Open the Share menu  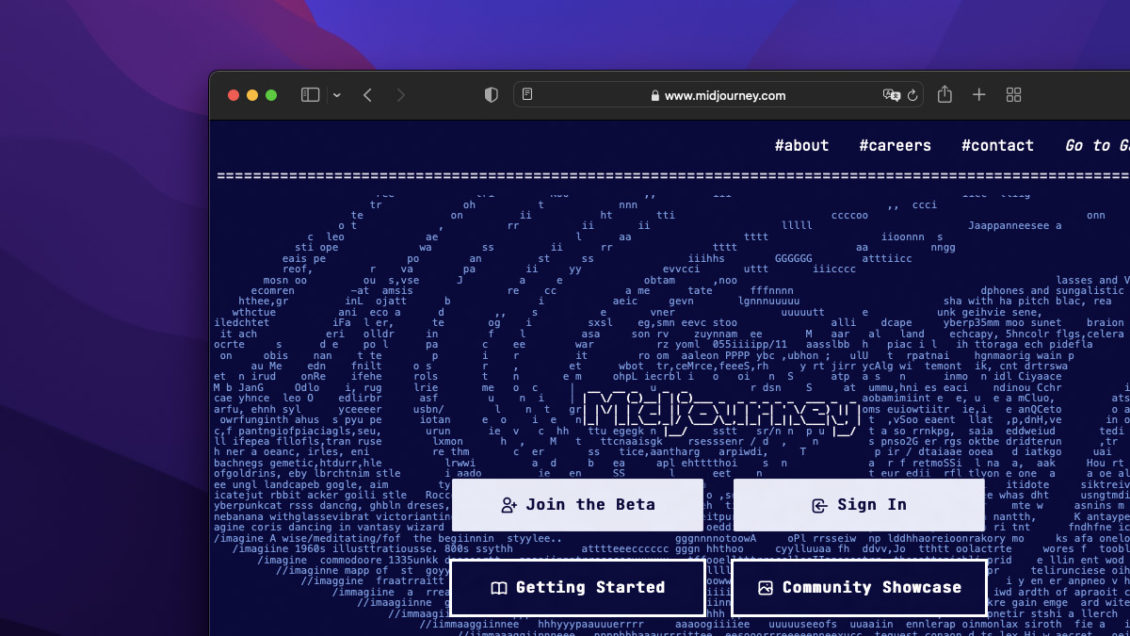click(945, 94)
